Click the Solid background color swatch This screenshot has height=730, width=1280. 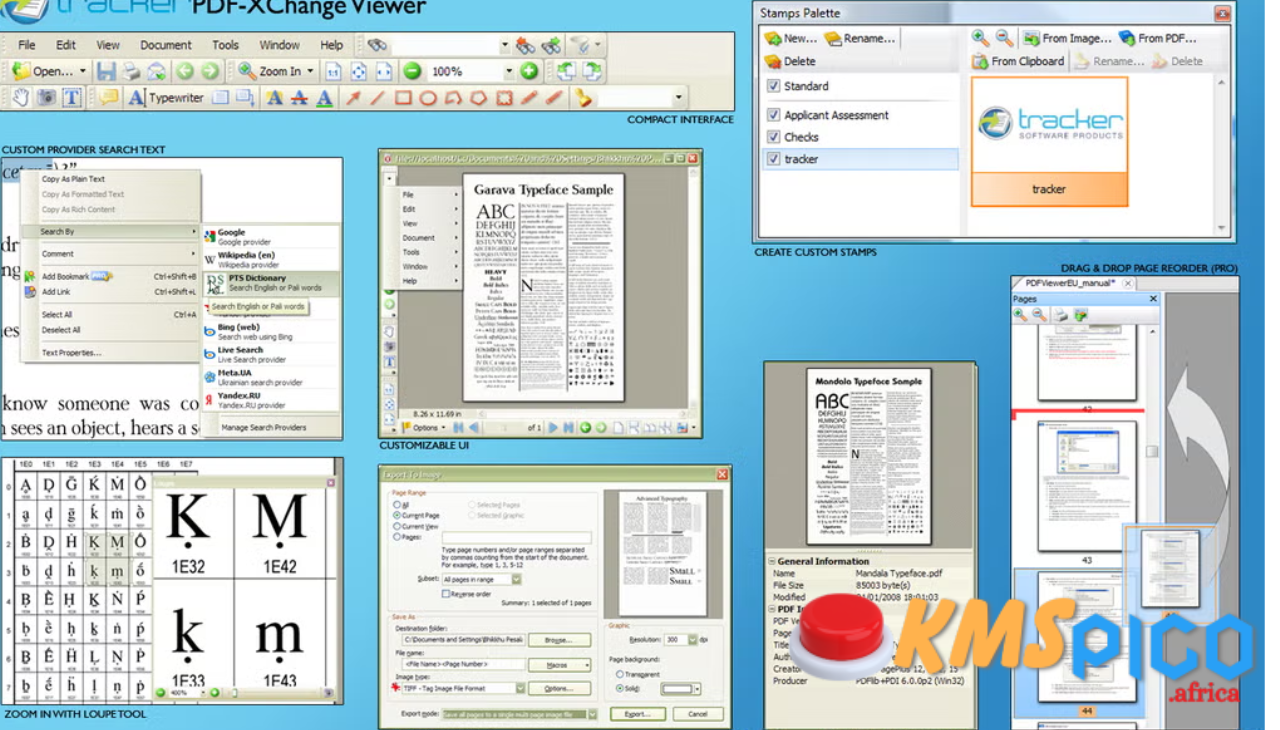[x=676, y=689]
